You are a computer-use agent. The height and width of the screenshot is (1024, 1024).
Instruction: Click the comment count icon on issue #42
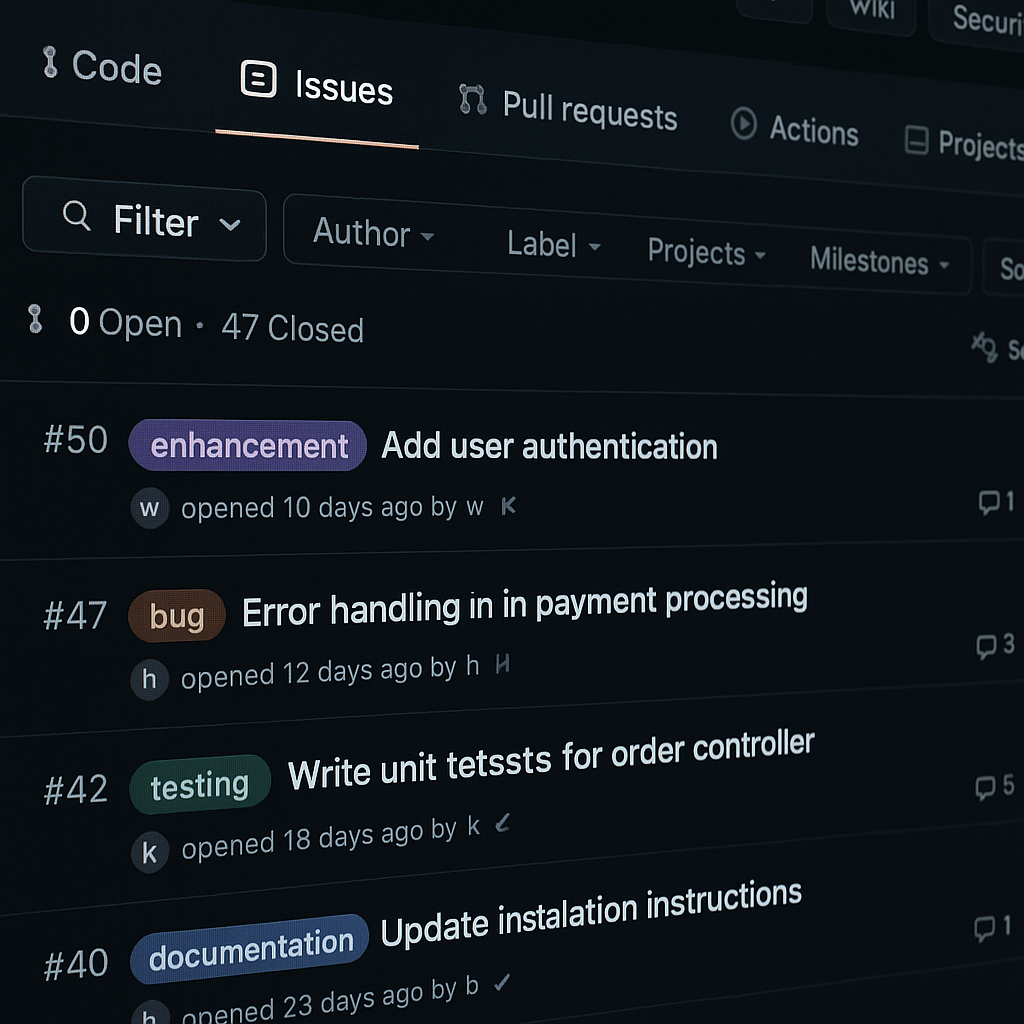986,788
